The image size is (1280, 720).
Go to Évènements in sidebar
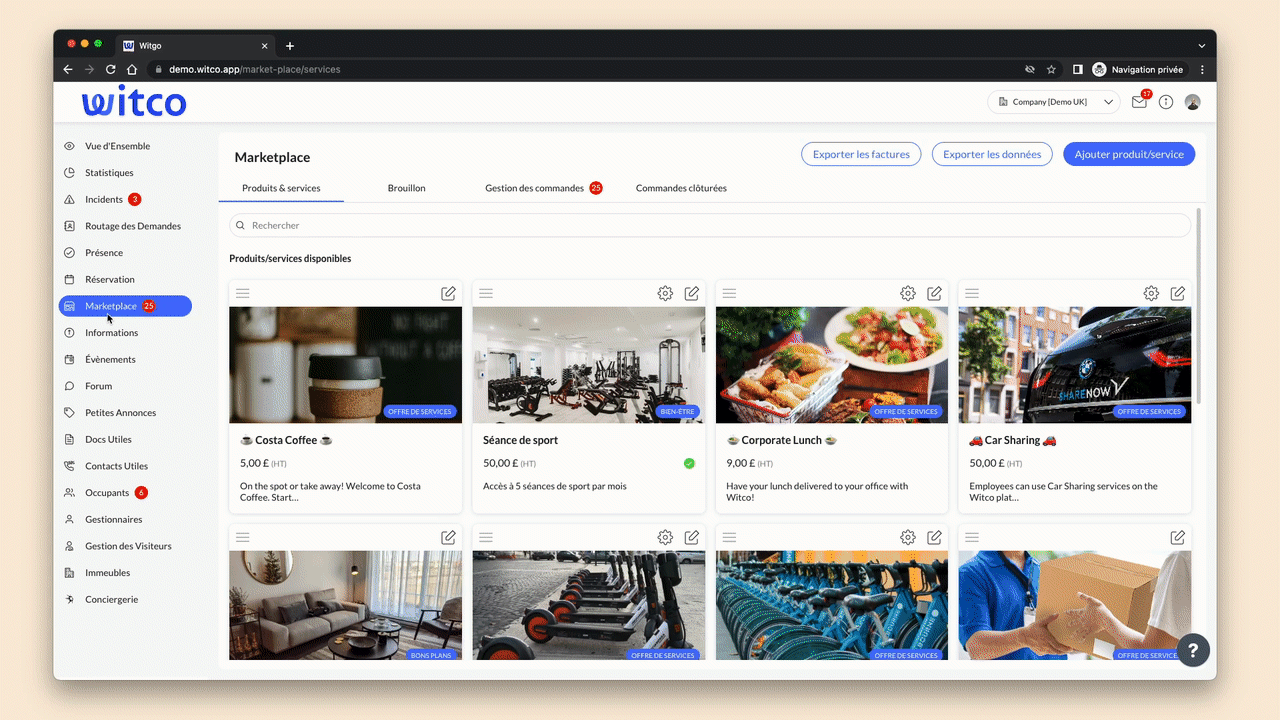(110, 359)
